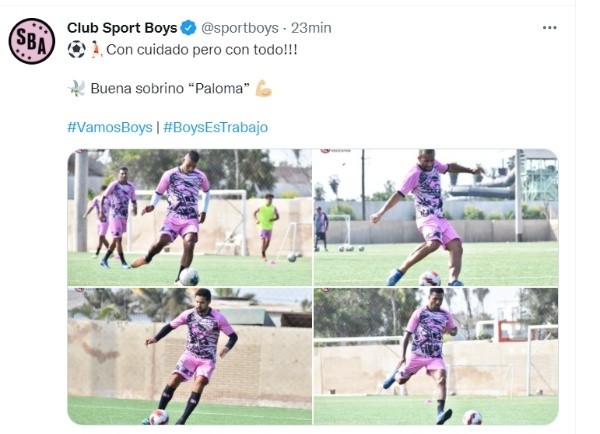Open top-left training photo with four players
Screen dimensions: 600x434
pyautogui.click(x=190, y=217)
